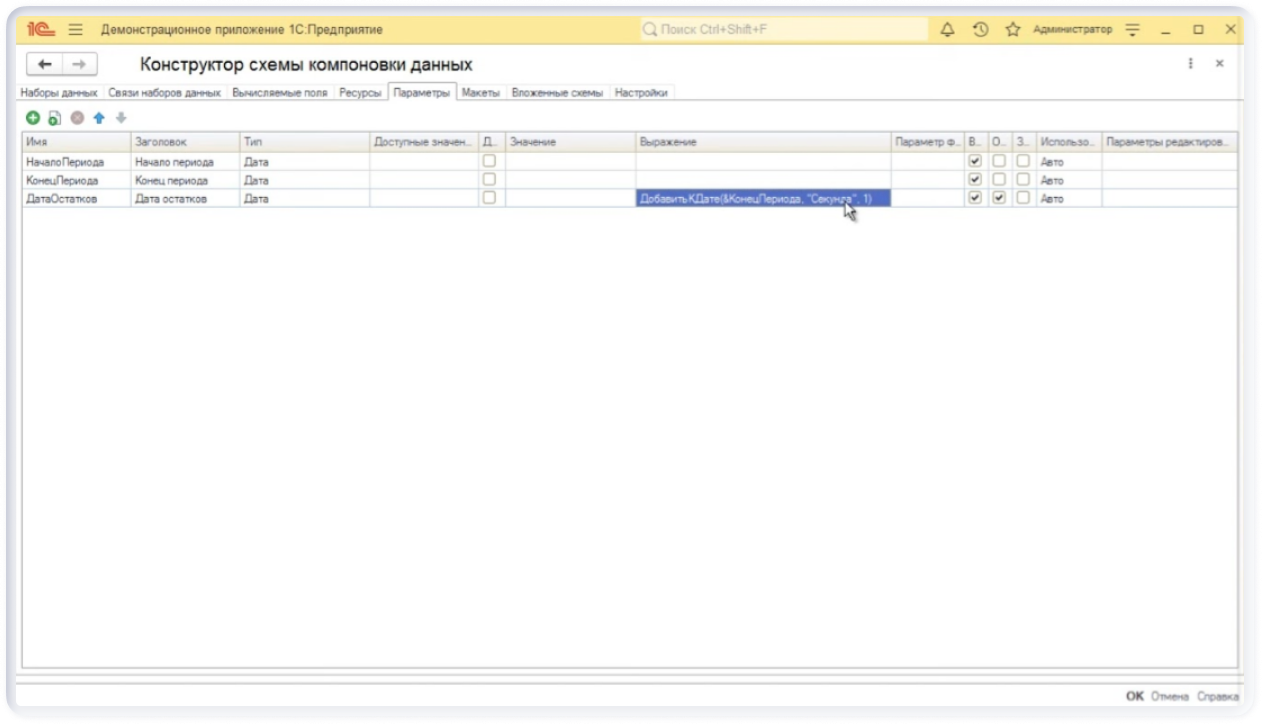Click the green add parameter icon
This screenshot has height=724, width=1262.
point(32,118)
